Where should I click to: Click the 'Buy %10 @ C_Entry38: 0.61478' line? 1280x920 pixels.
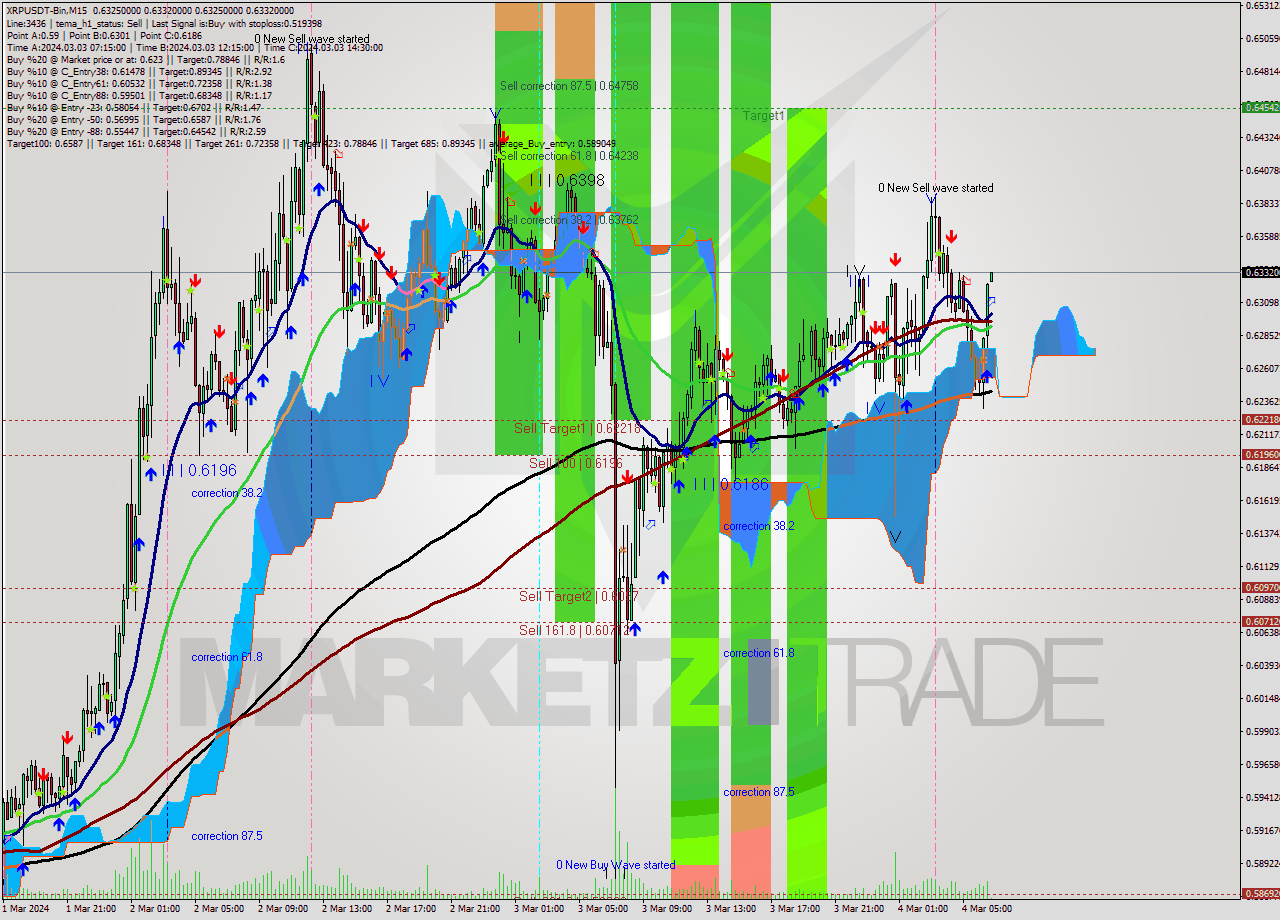(x=139, y=71)
